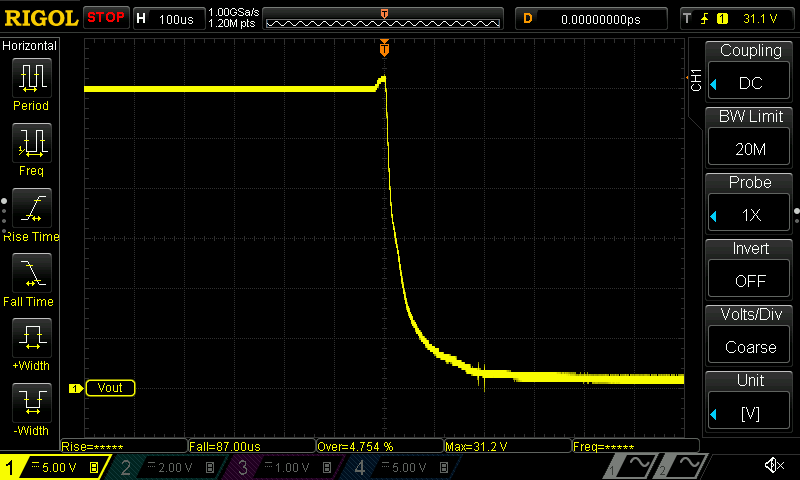
Task: Click the T marker in the memory overview bar
Action: [x=384, y=14]
